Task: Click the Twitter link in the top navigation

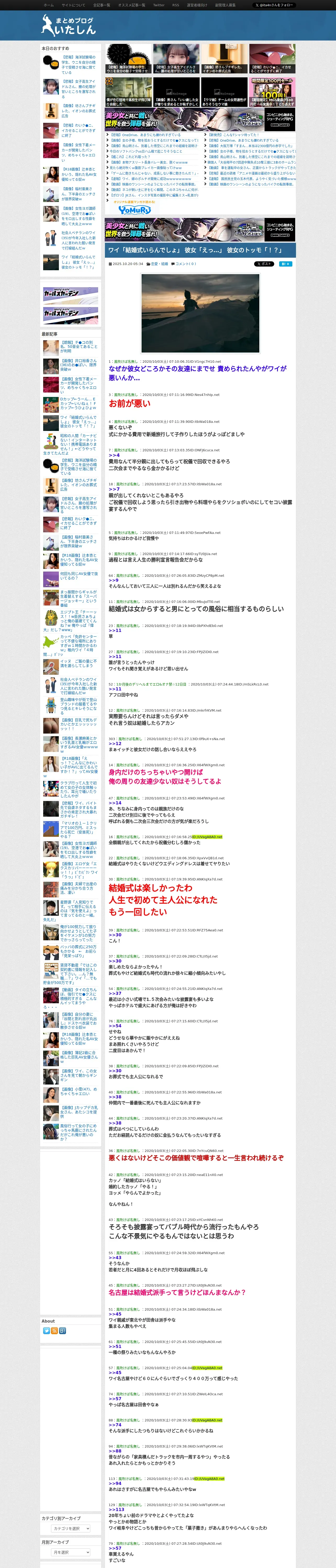Action: point(159,5)
